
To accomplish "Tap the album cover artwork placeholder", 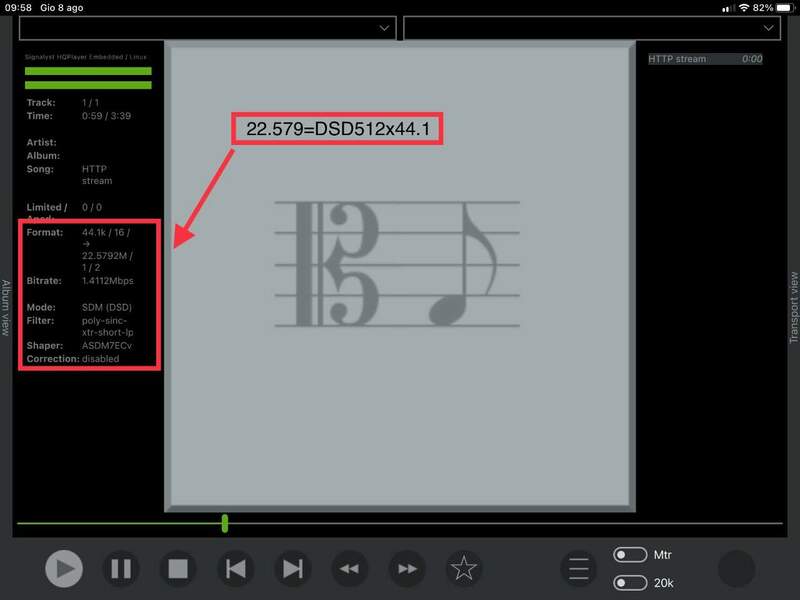I will 399,275.
